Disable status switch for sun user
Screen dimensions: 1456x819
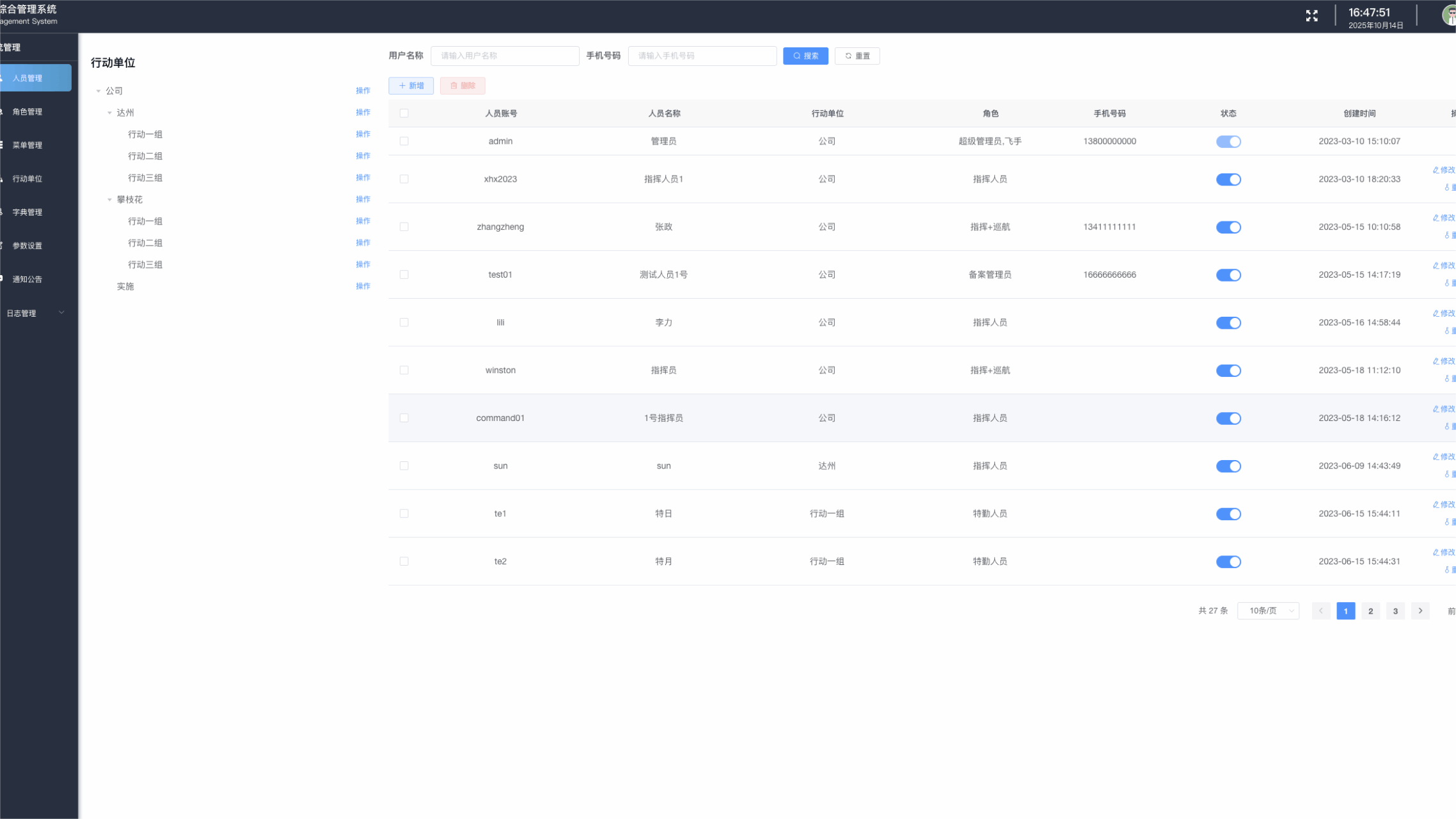(1228, 466)
